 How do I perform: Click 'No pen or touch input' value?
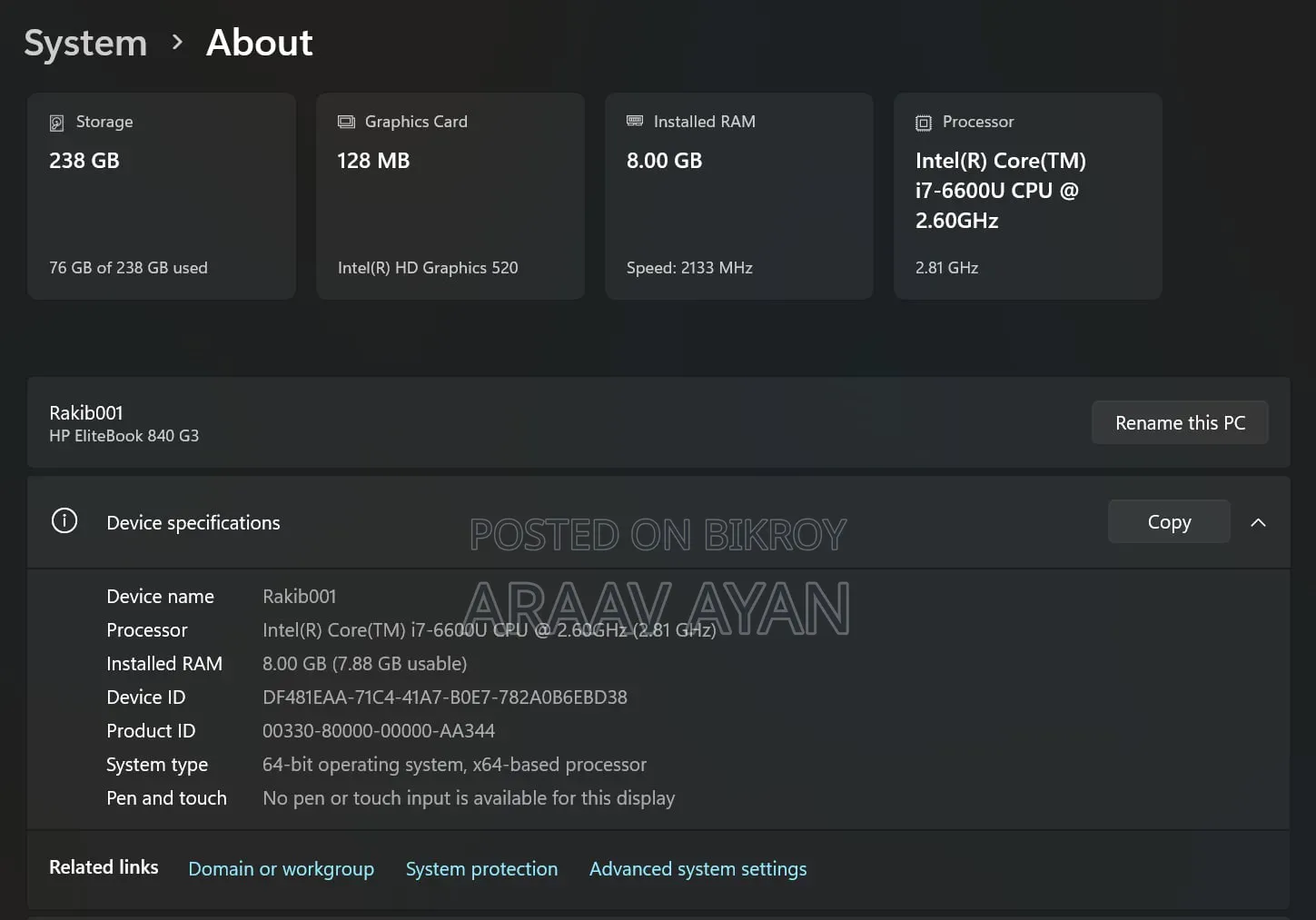click(469, 798)
